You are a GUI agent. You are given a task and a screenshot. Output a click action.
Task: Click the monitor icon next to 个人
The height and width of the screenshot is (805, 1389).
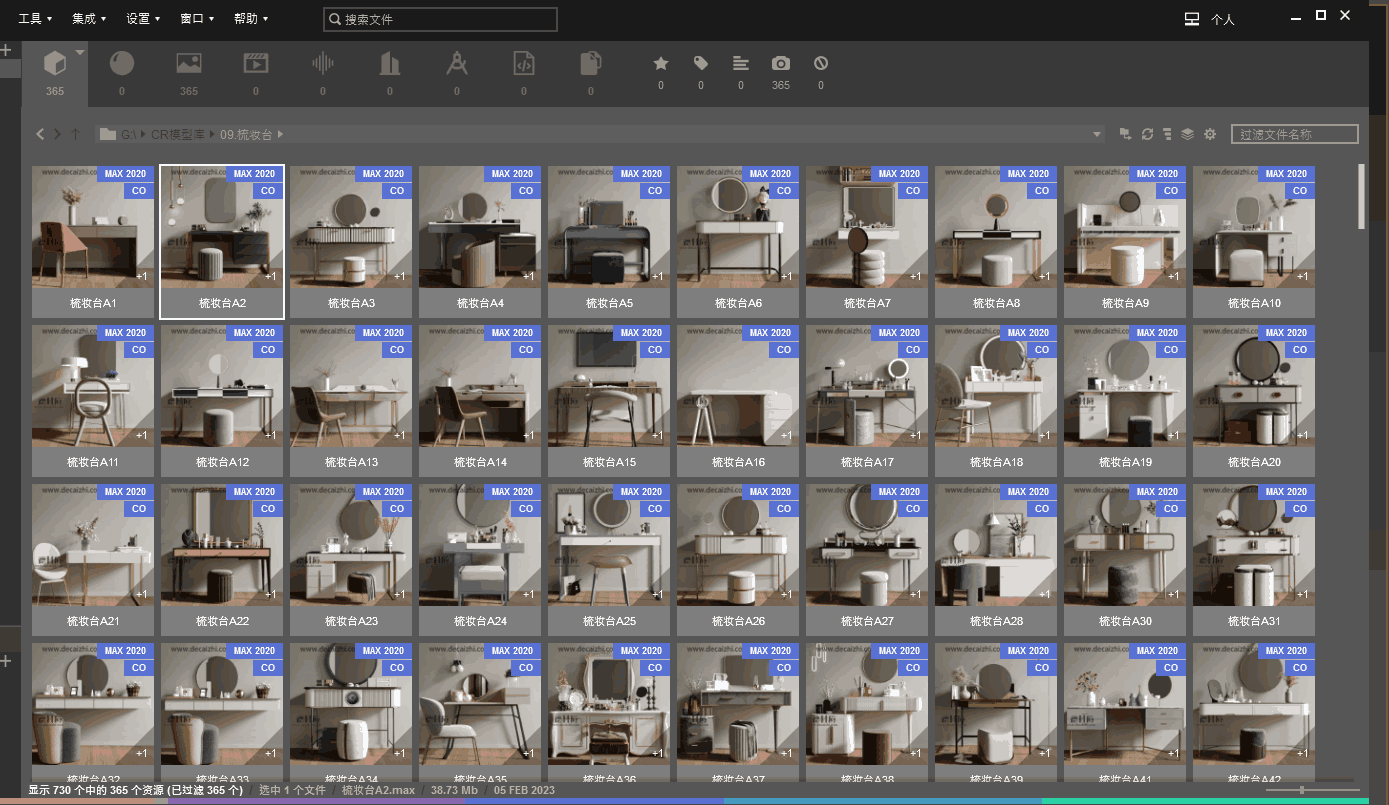coord(1192,19)
